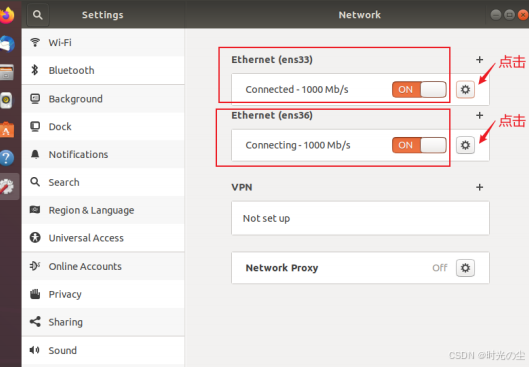Open the Bluetooth settings panel
Screen dimensions: 529x367
click(103, 70)
